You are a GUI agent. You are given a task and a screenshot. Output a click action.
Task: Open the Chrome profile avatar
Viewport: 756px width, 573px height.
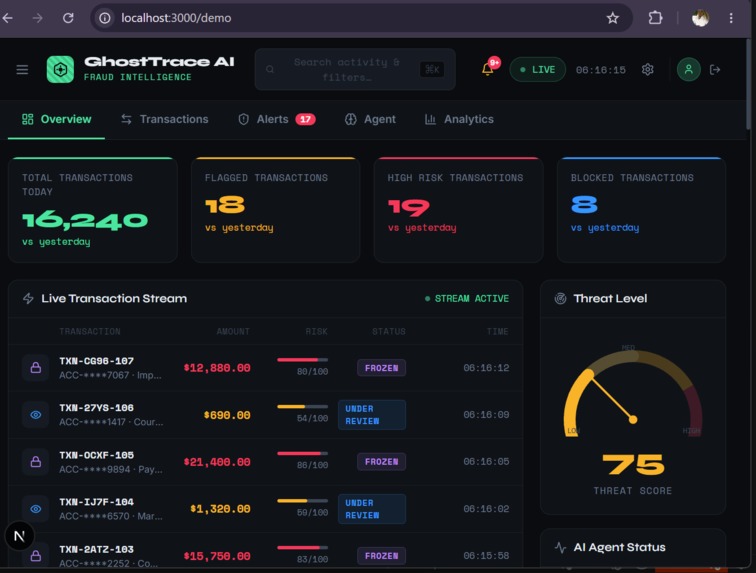(700, 18)
